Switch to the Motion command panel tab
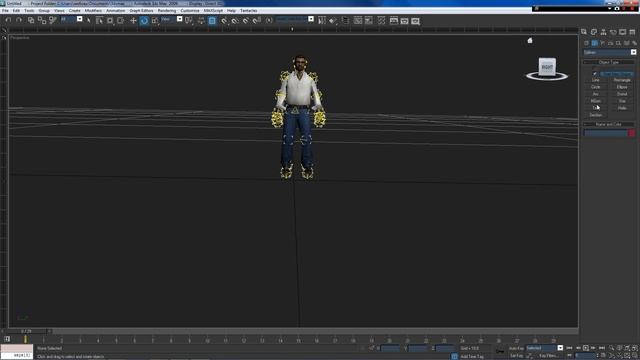The image size is (640, 360). click(613, 32)
